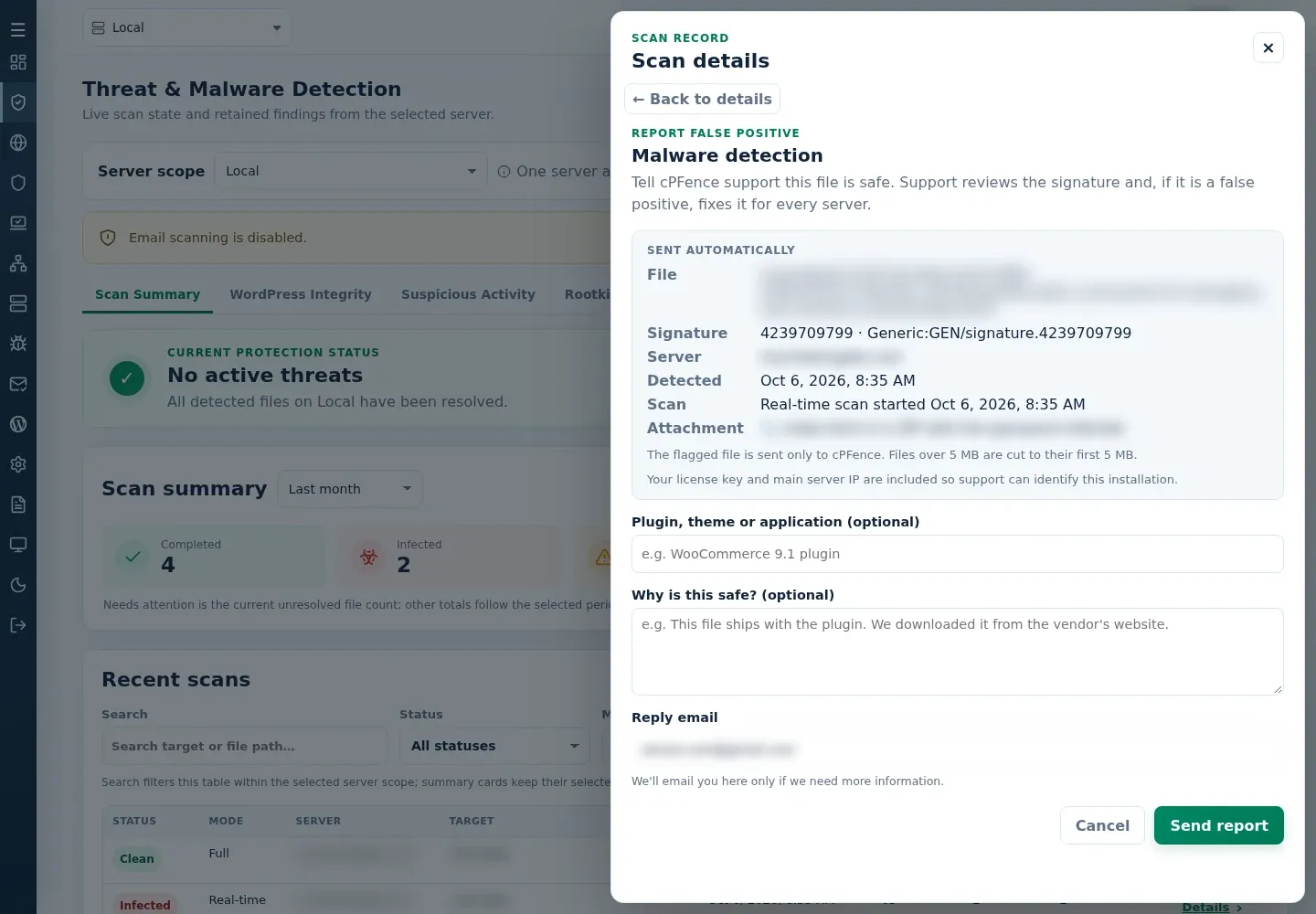
Task: Click the Send report button
Action: pyautogui.click(x=1219, y=825)
